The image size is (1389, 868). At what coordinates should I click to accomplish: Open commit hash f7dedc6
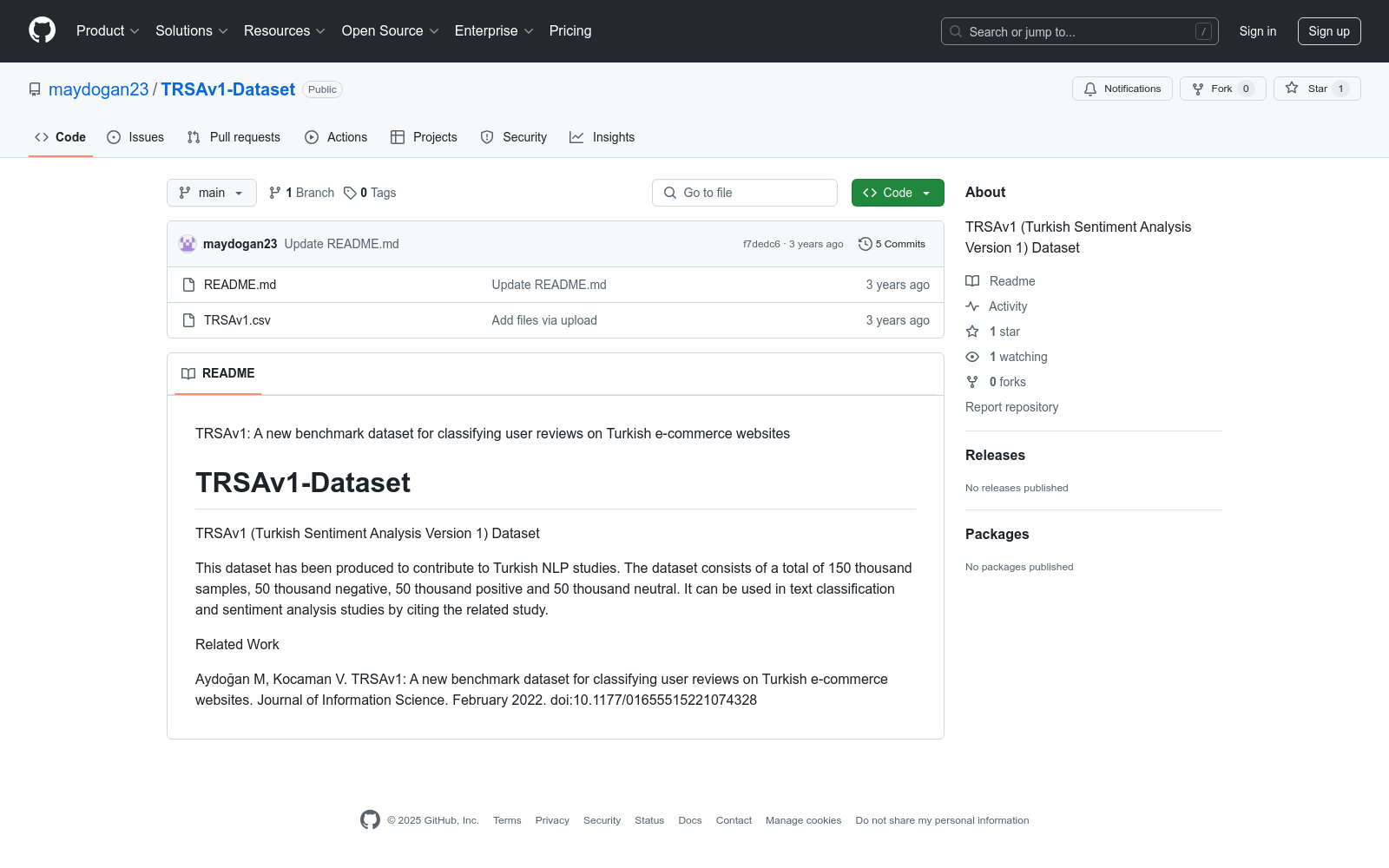(x=761, y=244)
